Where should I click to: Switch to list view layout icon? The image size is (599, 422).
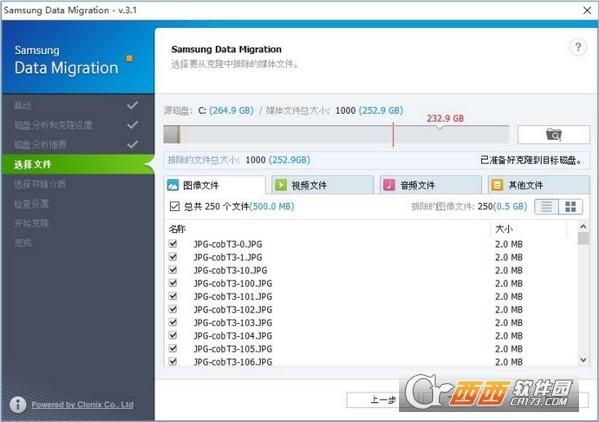coord(546,207)
